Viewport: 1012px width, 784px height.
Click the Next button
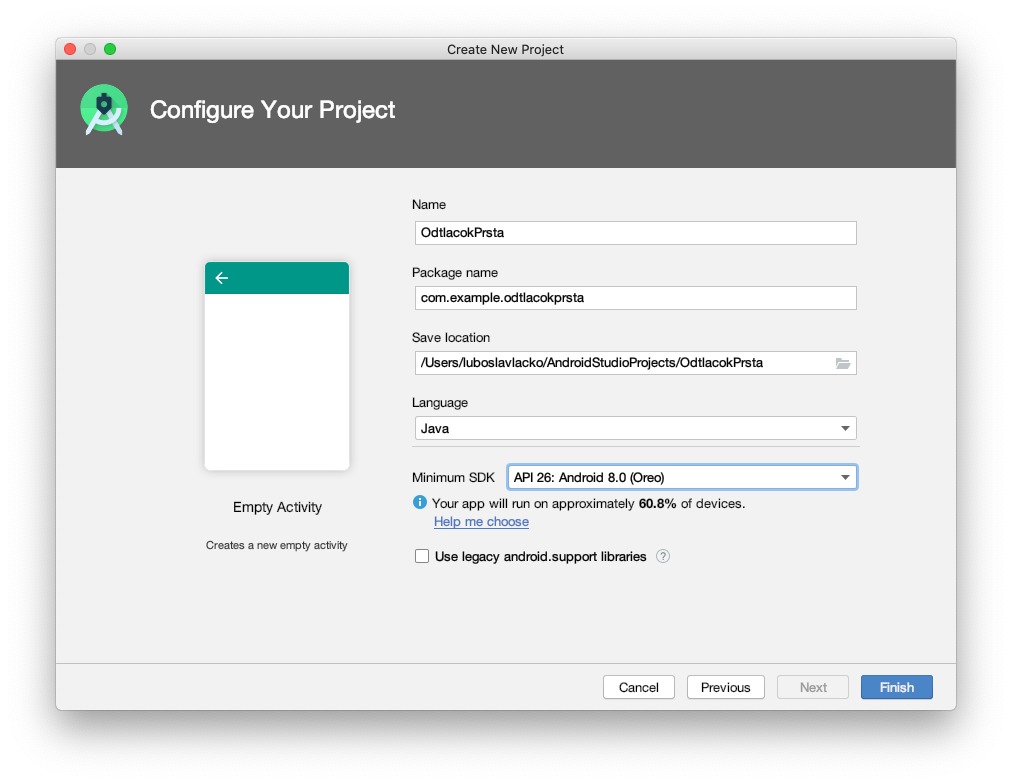tap(813, 687)
